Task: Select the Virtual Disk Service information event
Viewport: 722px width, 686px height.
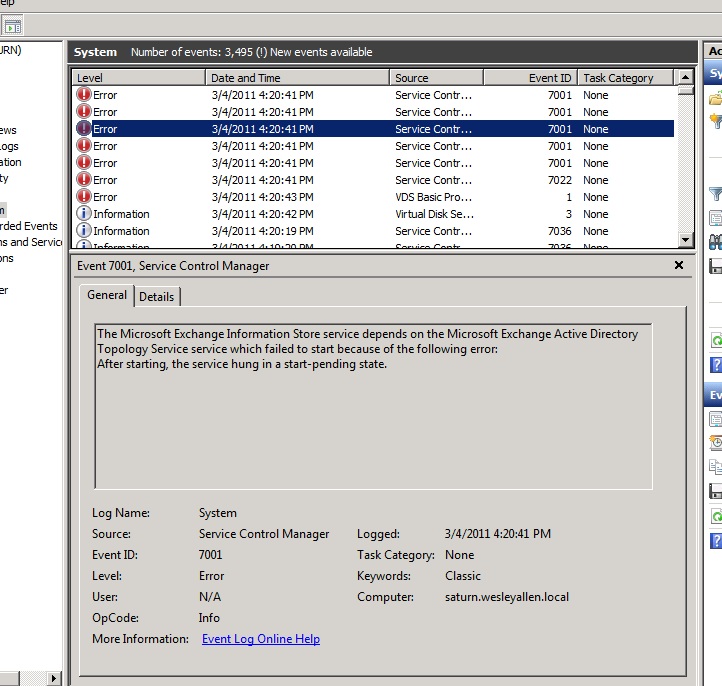Action: click(x=373, y=214)
